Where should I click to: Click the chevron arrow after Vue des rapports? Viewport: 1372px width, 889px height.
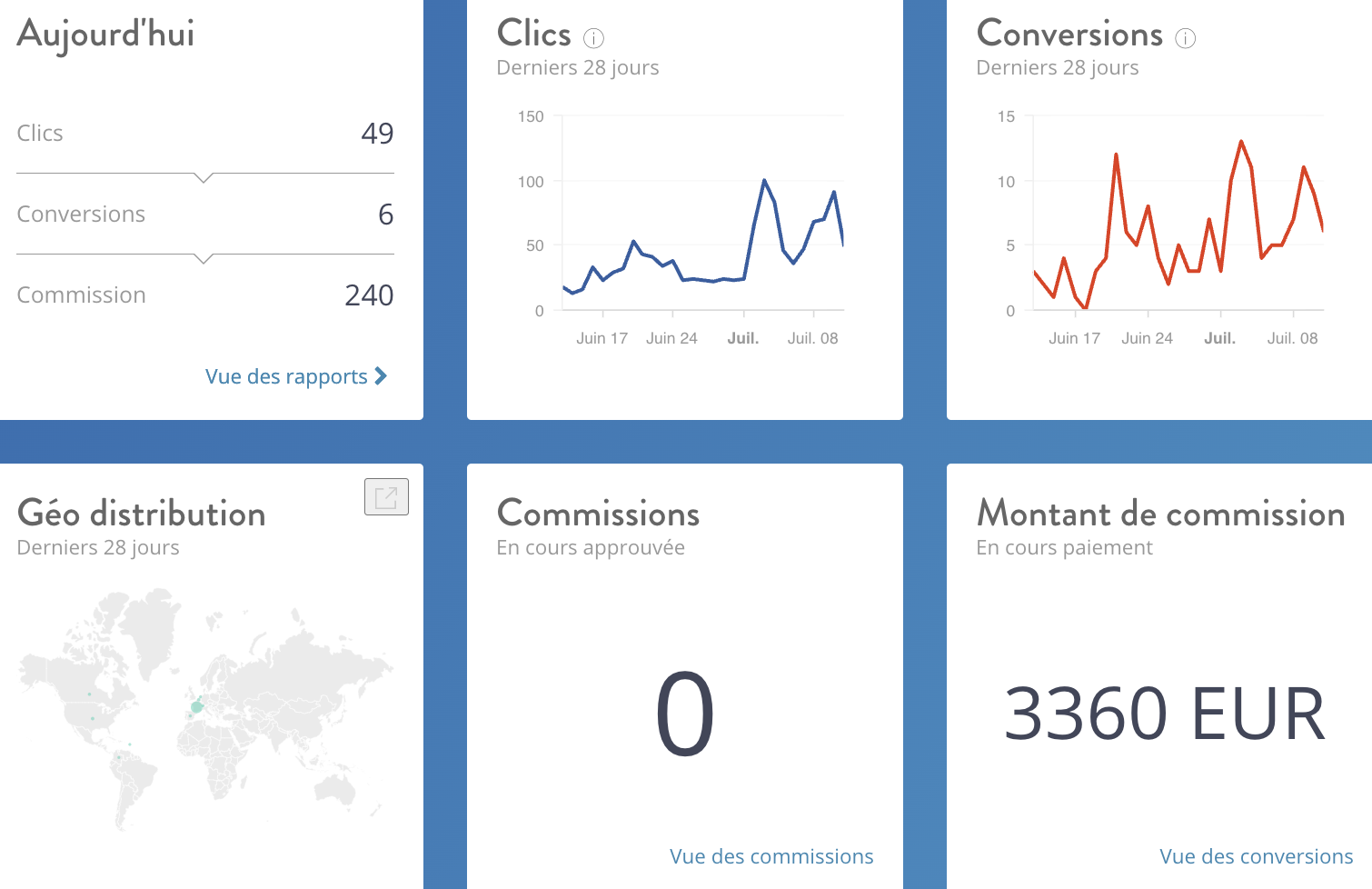pos(381,375)
